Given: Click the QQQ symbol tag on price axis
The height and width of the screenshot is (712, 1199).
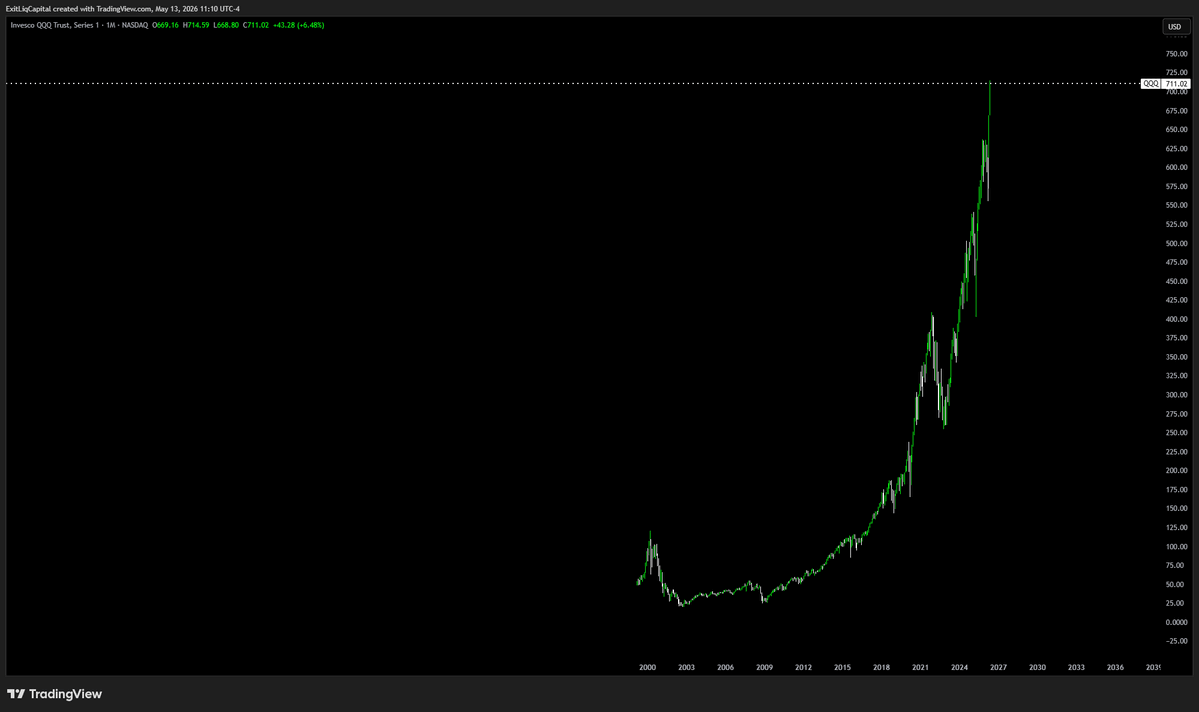Looking at the screenshot, I should point(1150,83).
